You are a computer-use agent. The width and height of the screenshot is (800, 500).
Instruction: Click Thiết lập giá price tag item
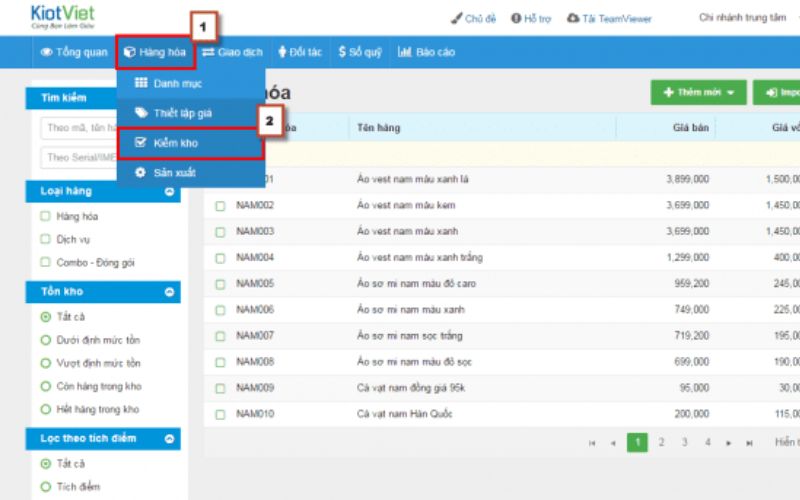pos(180,113)
